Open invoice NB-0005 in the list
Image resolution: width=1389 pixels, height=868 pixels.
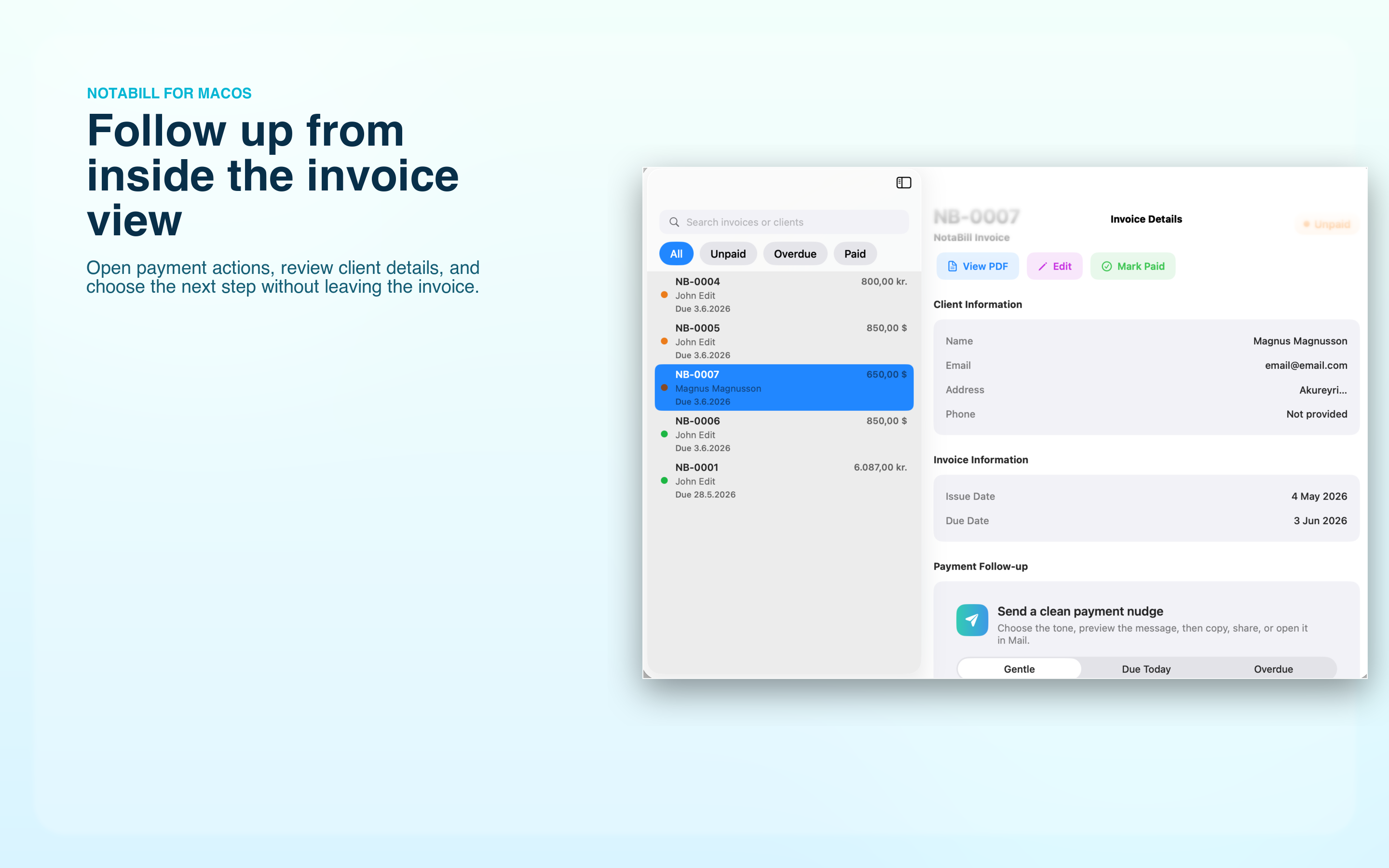pyautogui.click(x=784, y=341)
